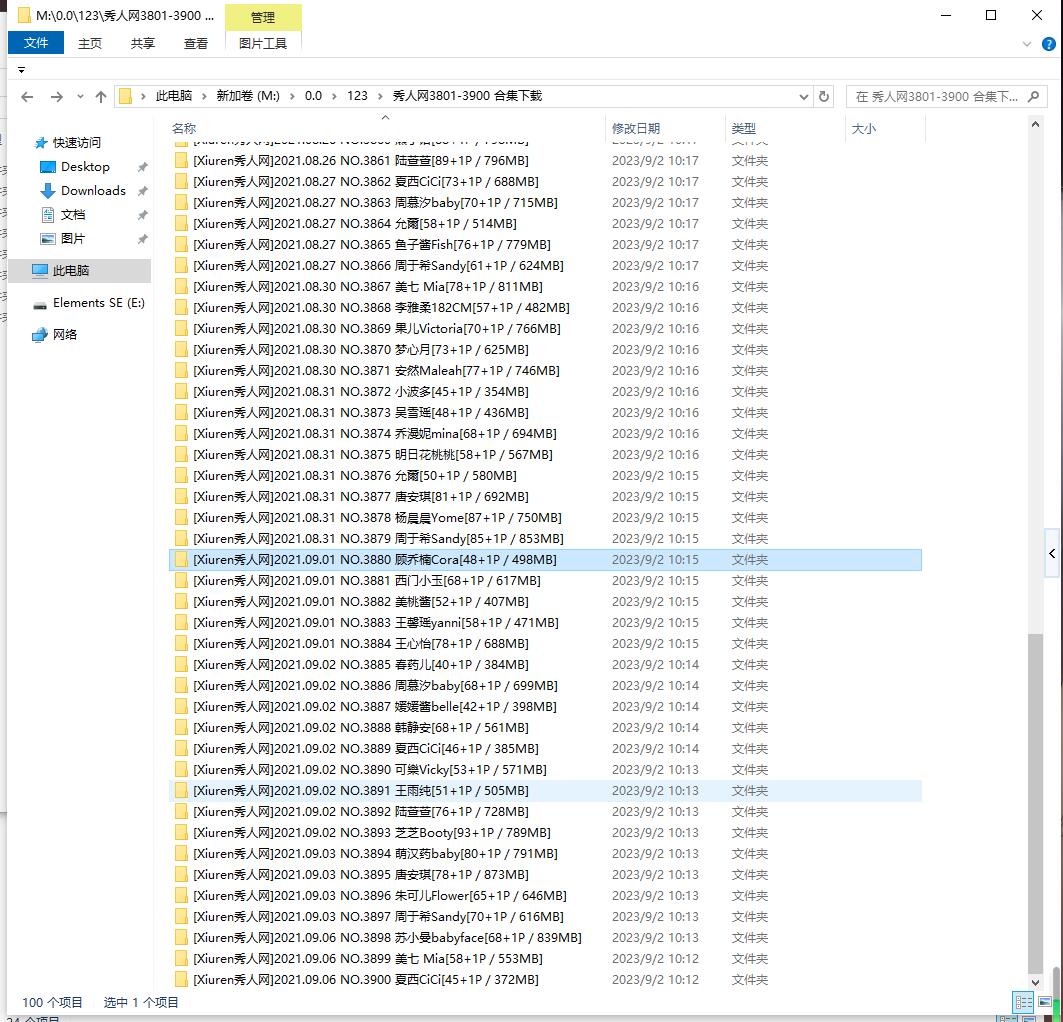Switch to large thumbnails view icon

point(1045,1002)
